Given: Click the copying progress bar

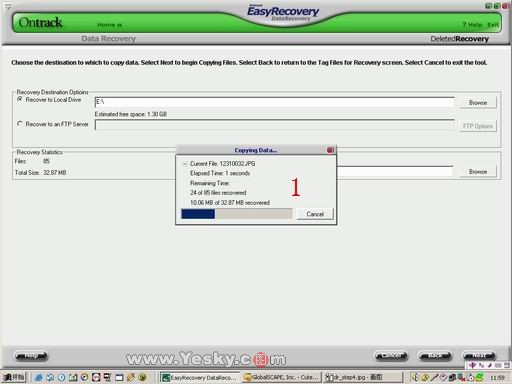Looking at the screenshot, I should (x=237, y=214).
